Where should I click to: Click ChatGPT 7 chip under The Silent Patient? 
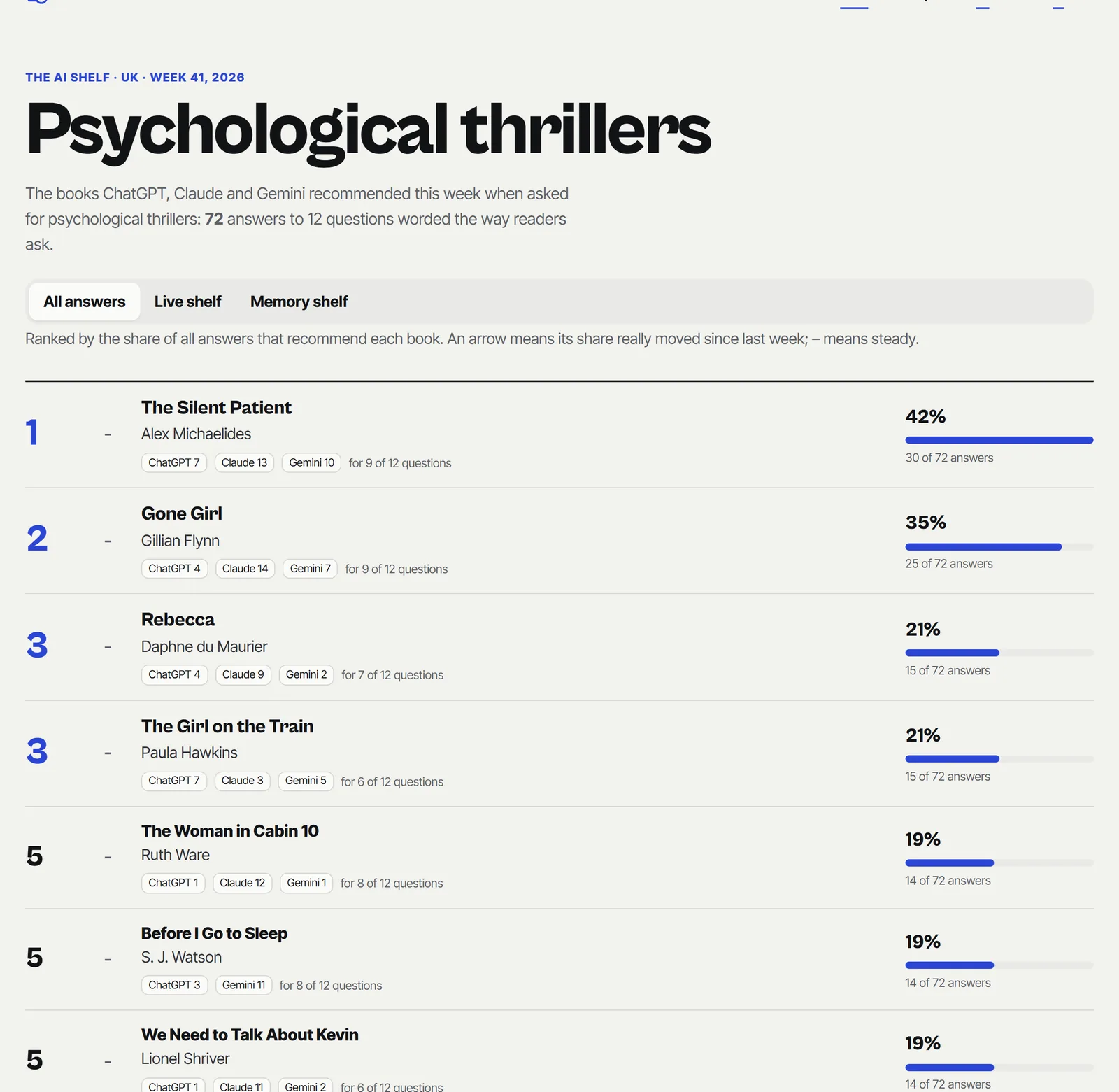click(174, 462)
